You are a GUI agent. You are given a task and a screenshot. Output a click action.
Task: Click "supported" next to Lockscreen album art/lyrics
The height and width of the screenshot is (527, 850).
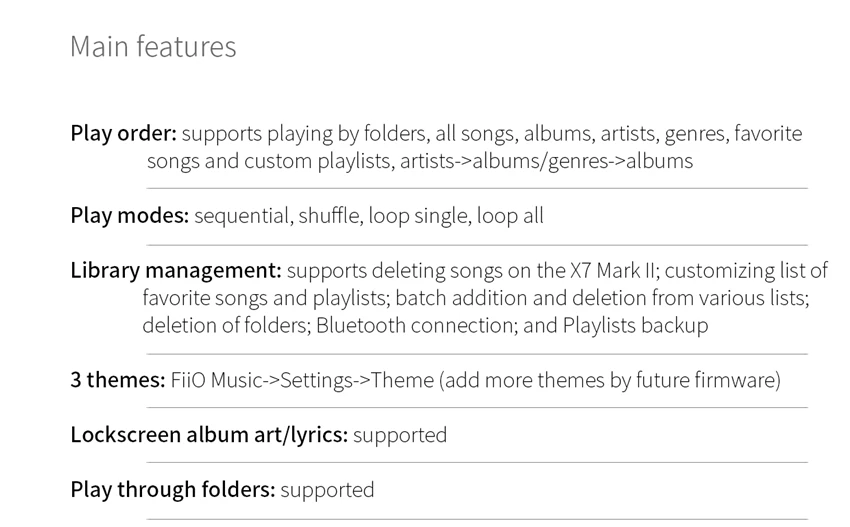(400, 435)
